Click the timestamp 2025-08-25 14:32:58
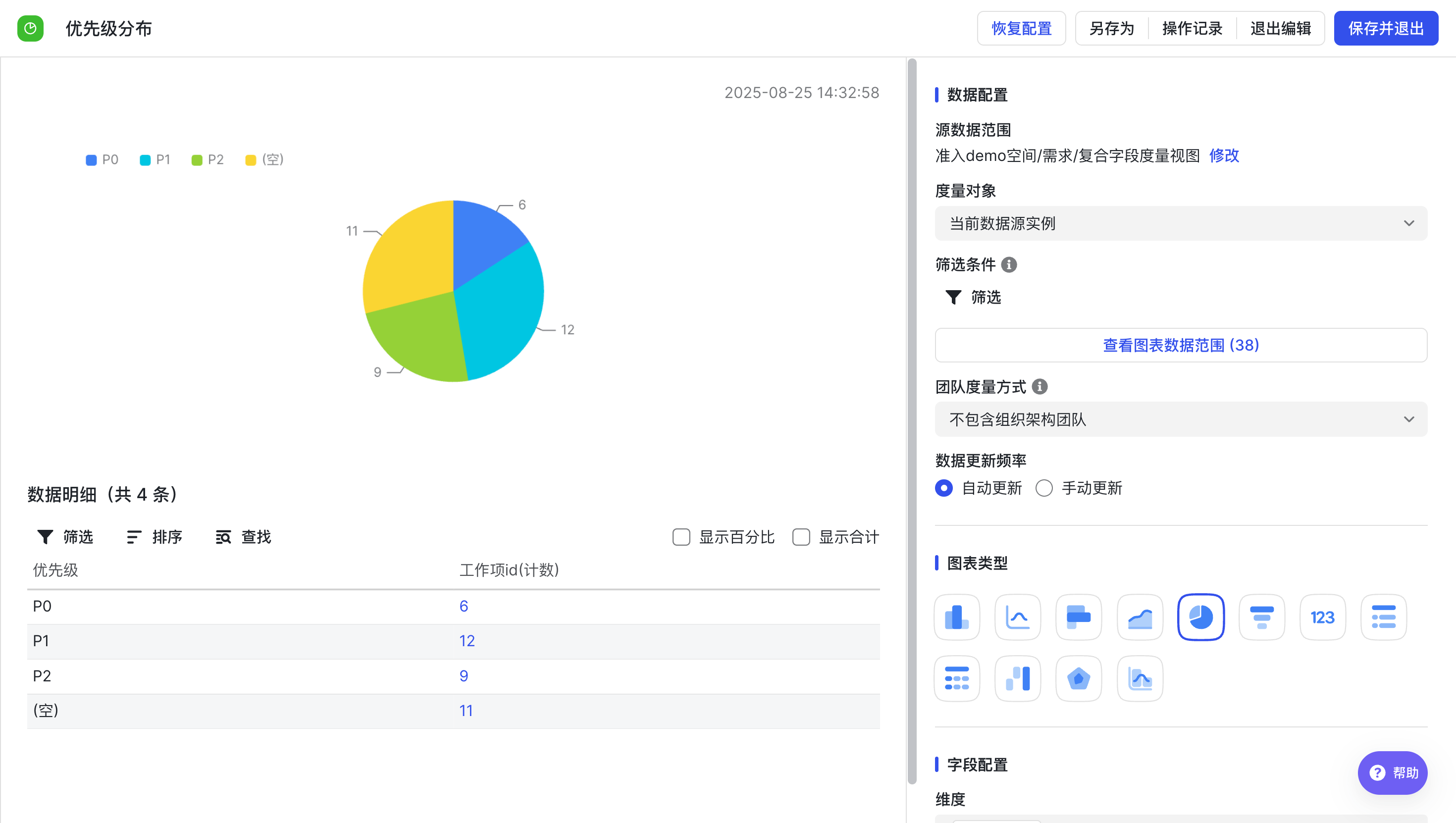Screen dimensions: 1456x823 tap(801, 93)
